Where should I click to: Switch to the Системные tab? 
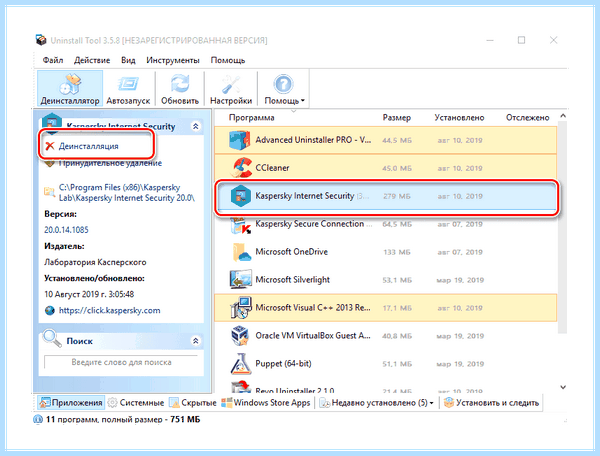point(136,402)
